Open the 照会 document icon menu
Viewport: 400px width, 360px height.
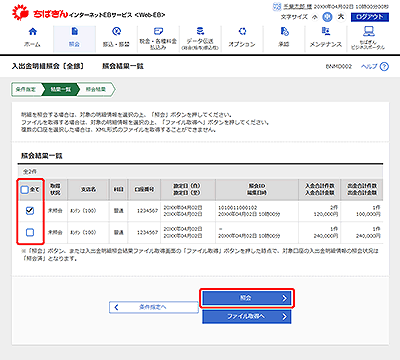(75, 32)
